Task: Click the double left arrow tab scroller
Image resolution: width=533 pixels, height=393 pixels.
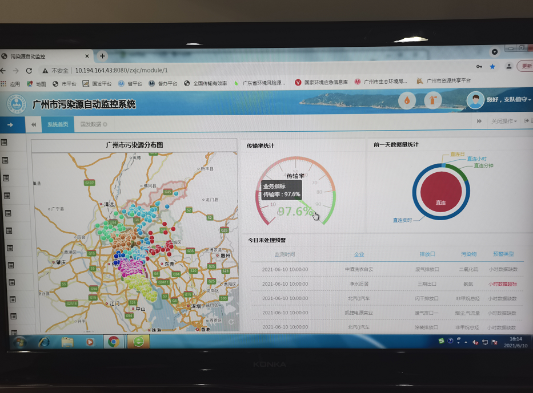Action: pos(34,125)
